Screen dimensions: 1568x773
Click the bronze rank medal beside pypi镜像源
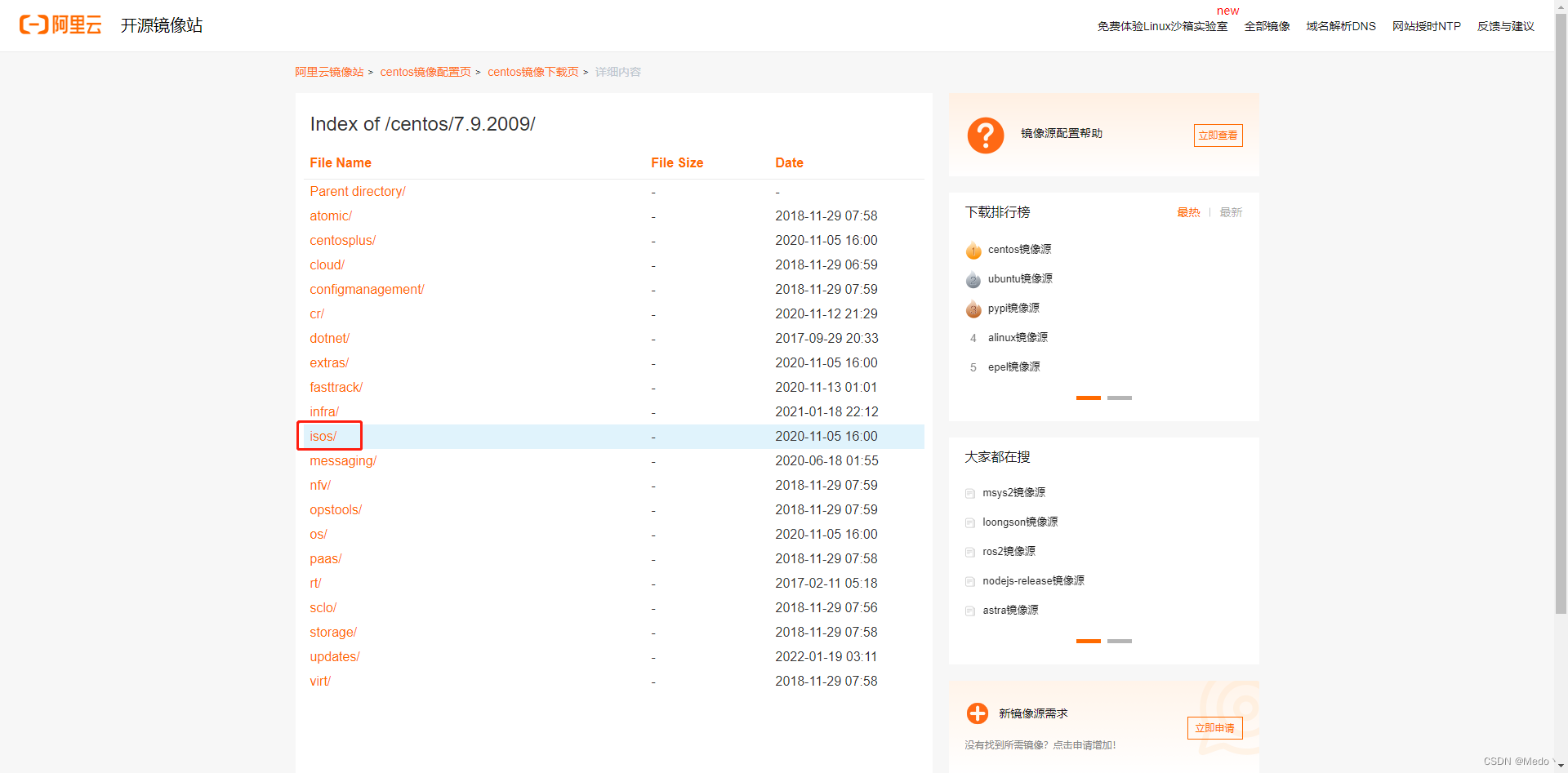973,309
